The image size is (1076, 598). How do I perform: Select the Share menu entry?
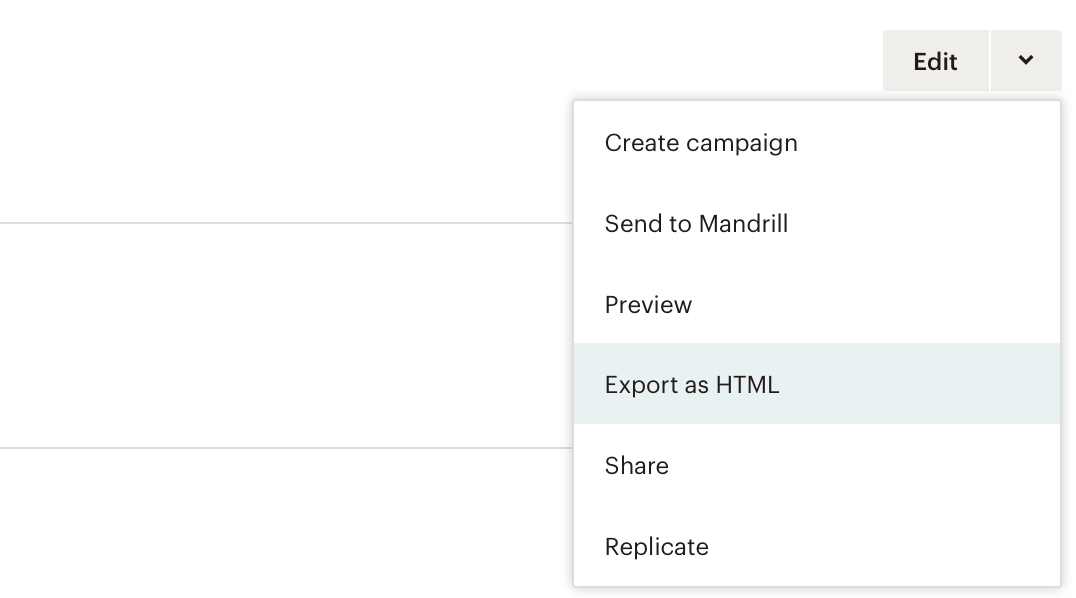[x=636, y=466]
